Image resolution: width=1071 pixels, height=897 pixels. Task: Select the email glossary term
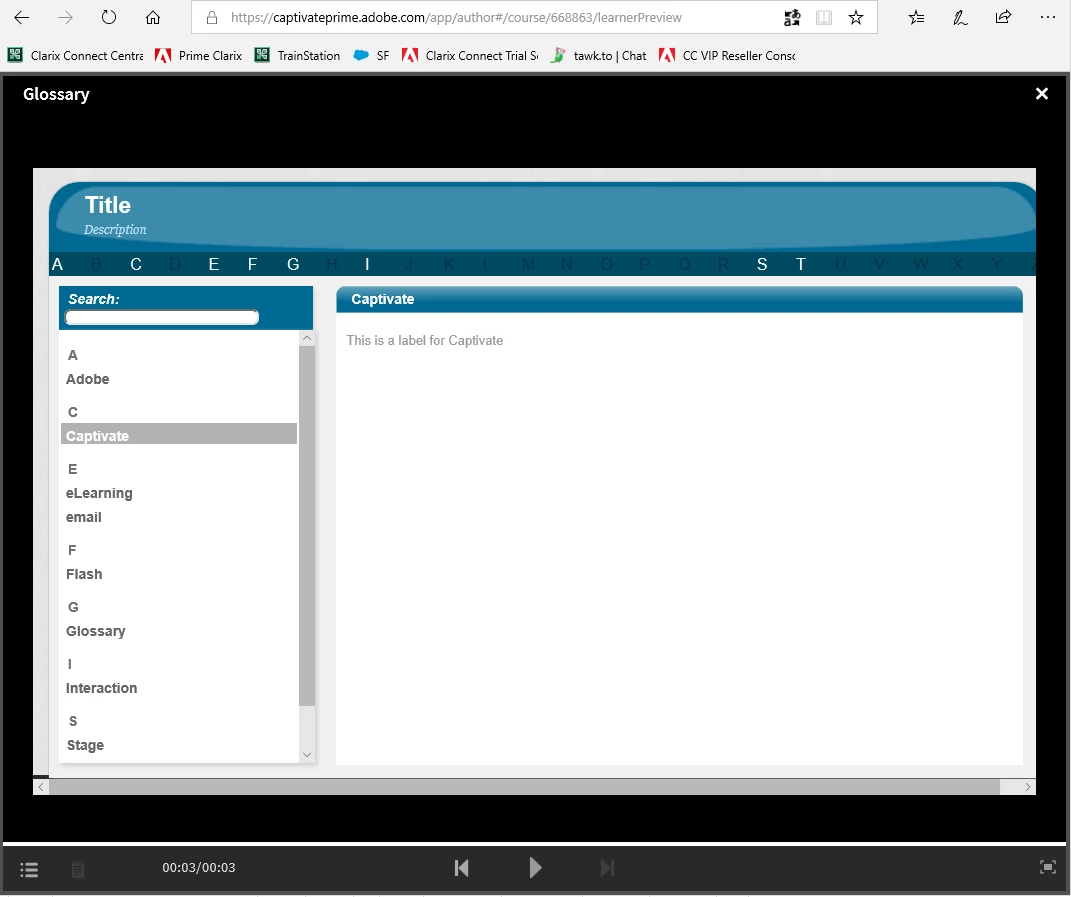tap(83, 517)
